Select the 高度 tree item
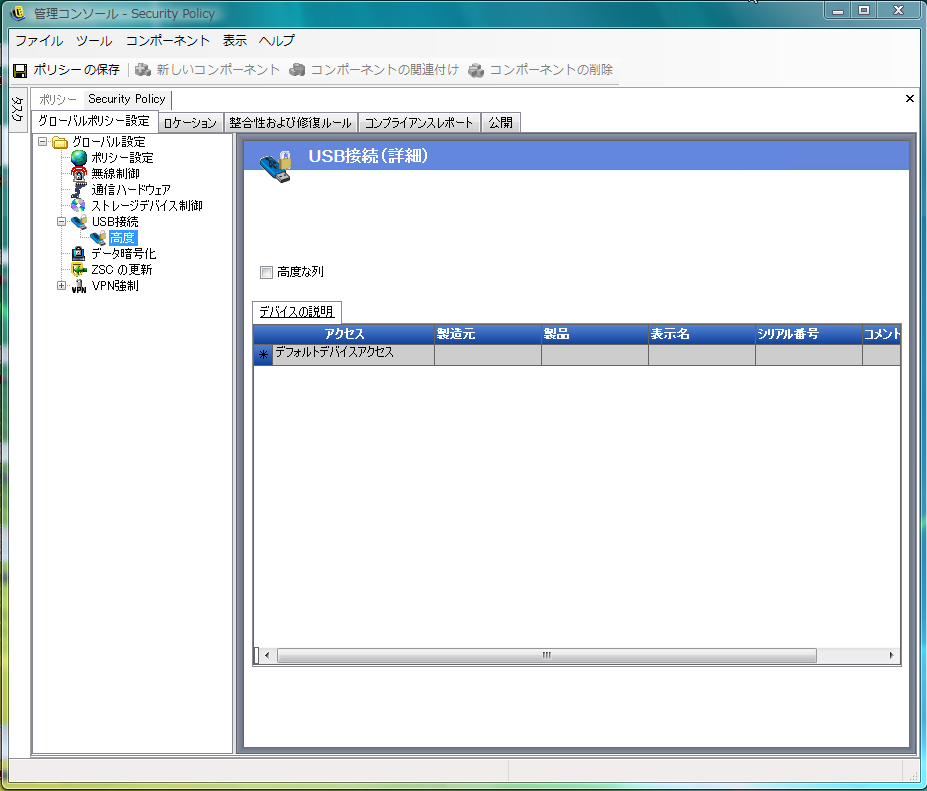 pos(123,238)
